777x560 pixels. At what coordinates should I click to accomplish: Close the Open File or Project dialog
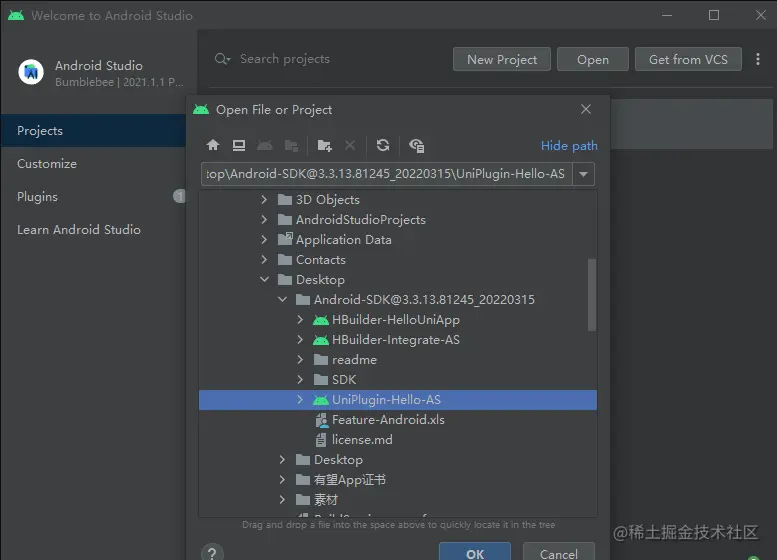586,109
